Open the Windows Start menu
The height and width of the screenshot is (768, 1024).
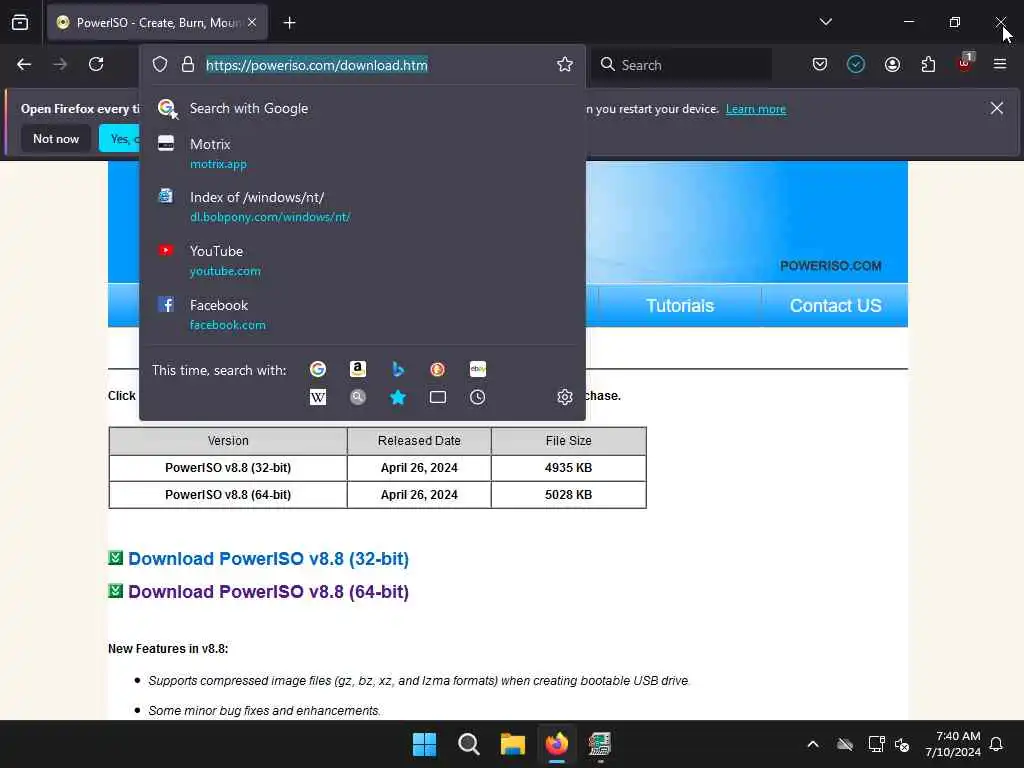point(424,744)
